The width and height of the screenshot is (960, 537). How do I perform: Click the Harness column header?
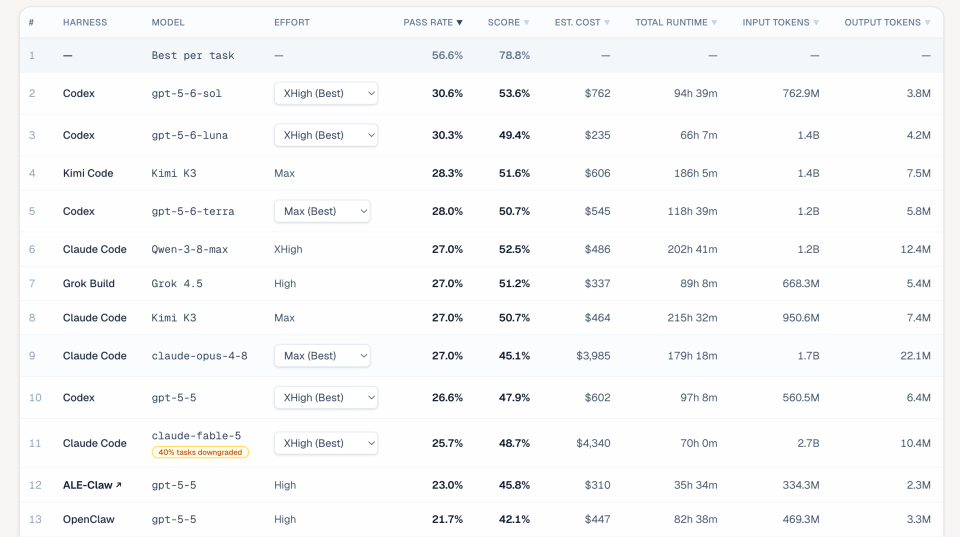pyautogui.click(x=84, y=23)
